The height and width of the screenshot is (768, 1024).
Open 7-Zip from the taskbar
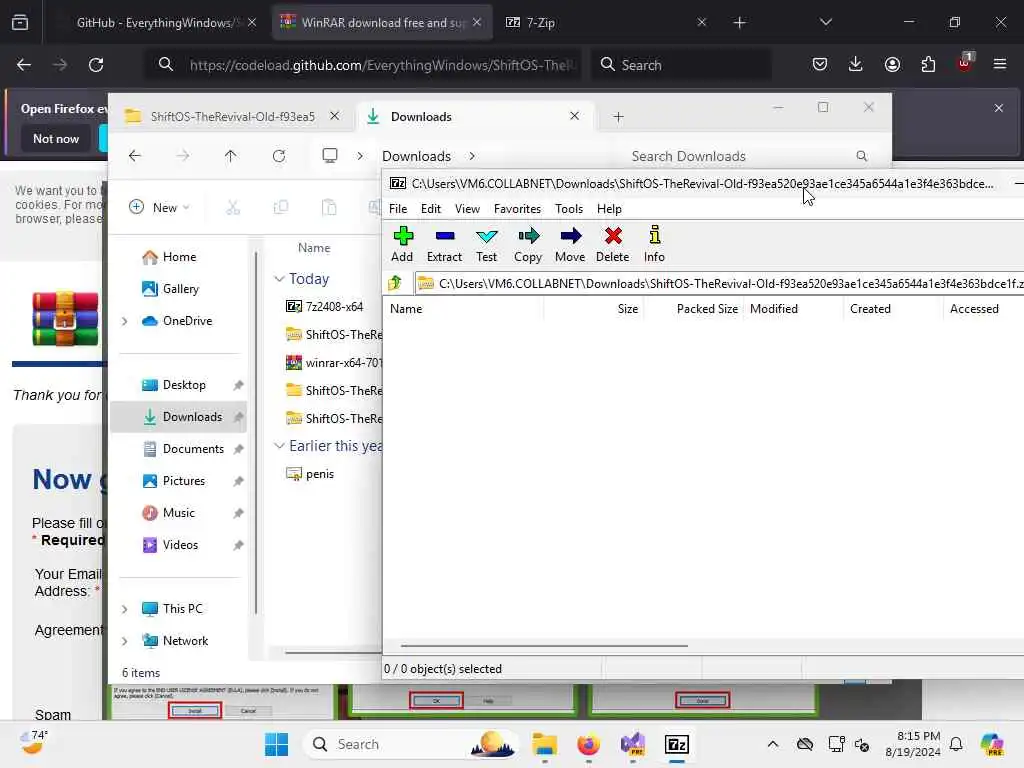tap(677, 744)
